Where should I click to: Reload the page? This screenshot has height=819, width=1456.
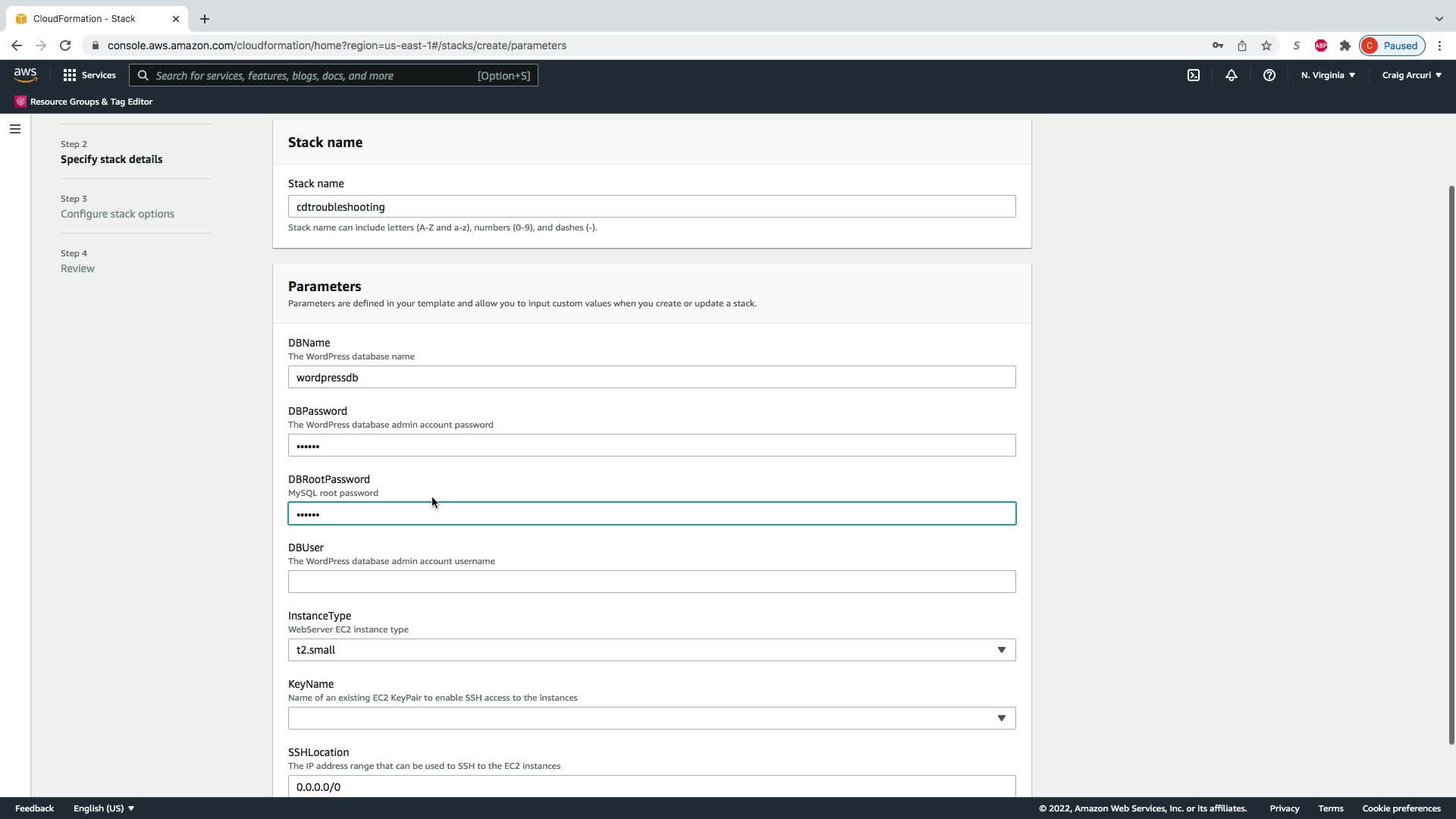tap(65, 45)
